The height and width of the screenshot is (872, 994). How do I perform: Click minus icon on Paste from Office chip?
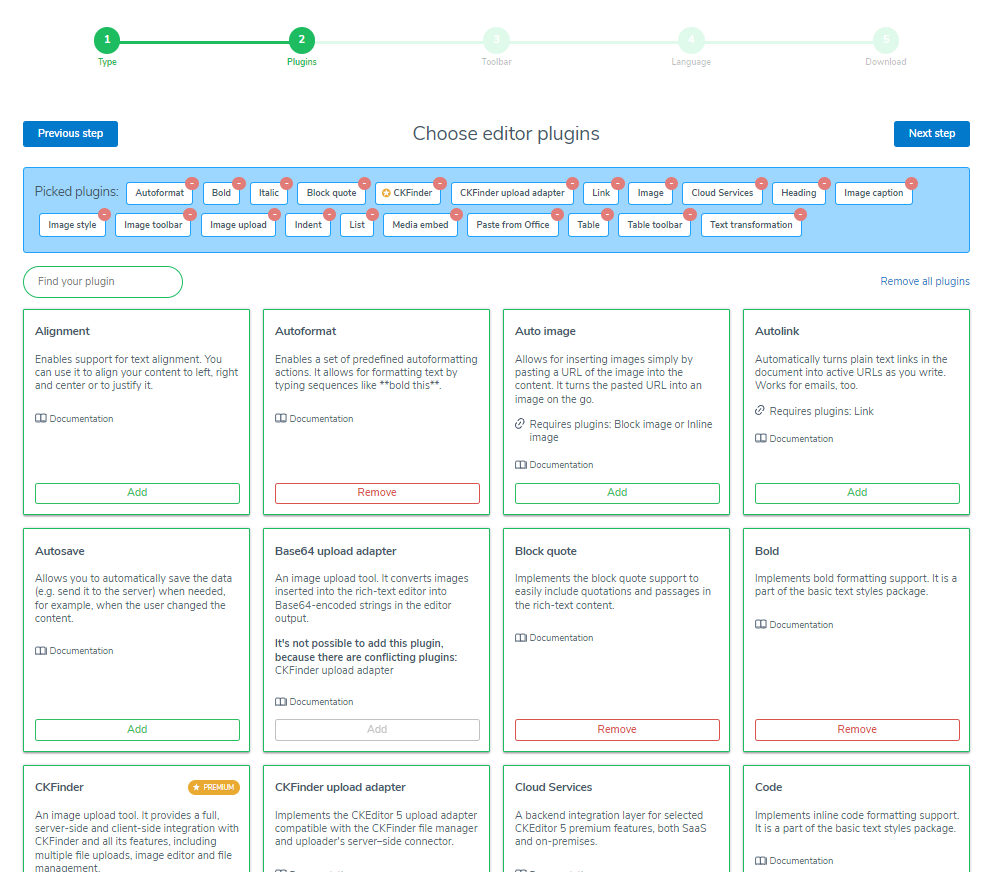(557, 215)
